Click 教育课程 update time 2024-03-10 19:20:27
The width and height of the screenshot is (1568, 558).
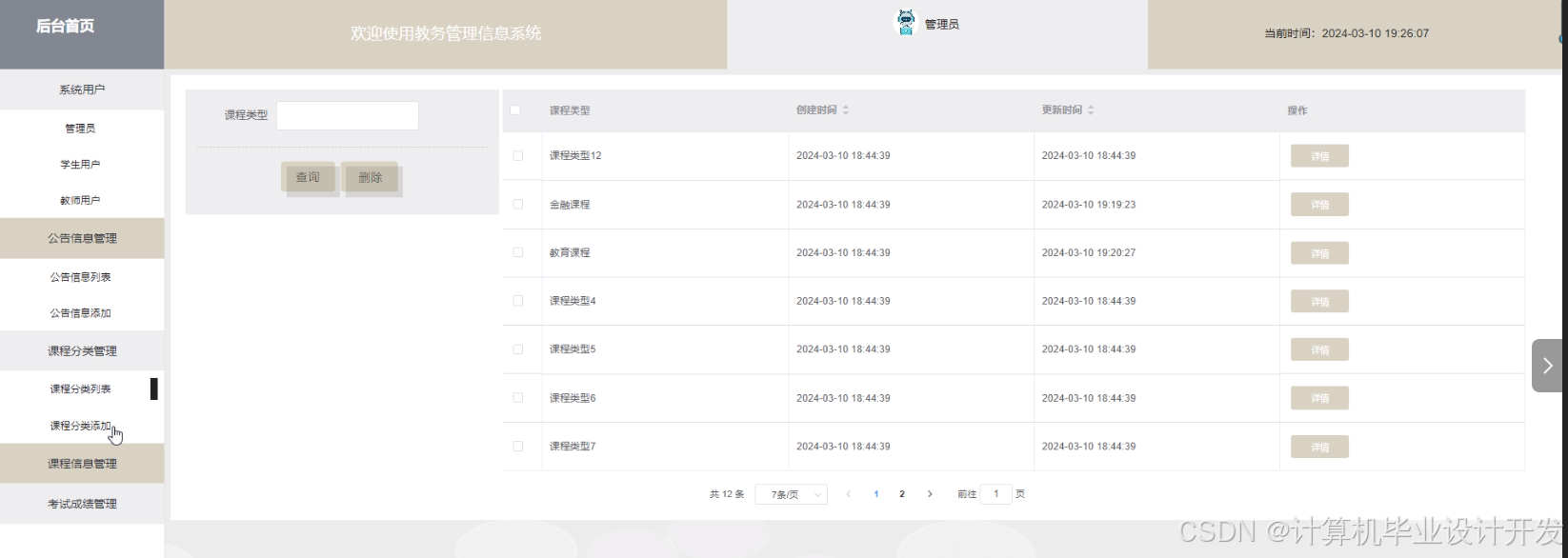coord(1089,252)
